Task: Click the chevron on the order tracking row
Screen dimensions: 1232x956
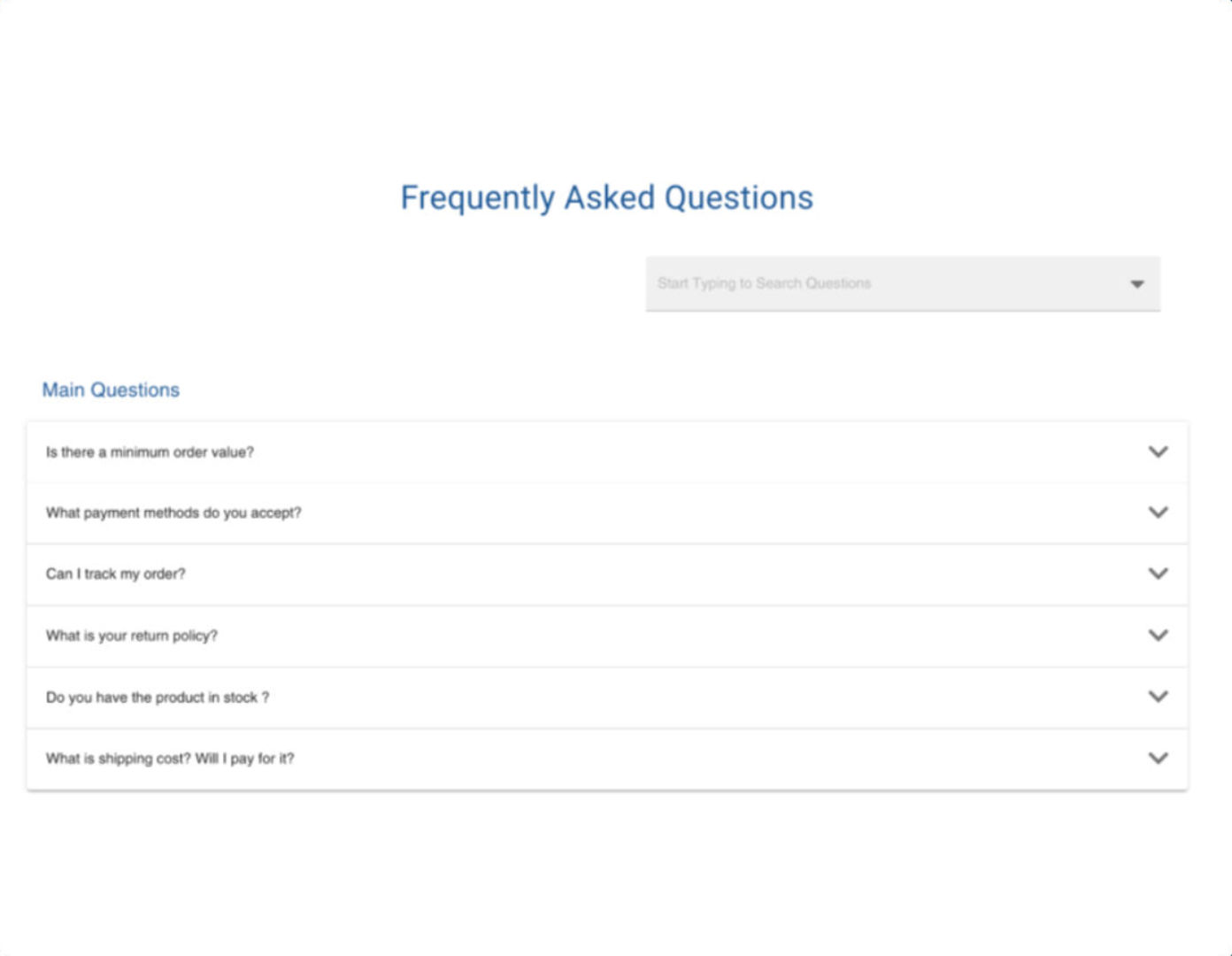Action: click(1158, 574)
